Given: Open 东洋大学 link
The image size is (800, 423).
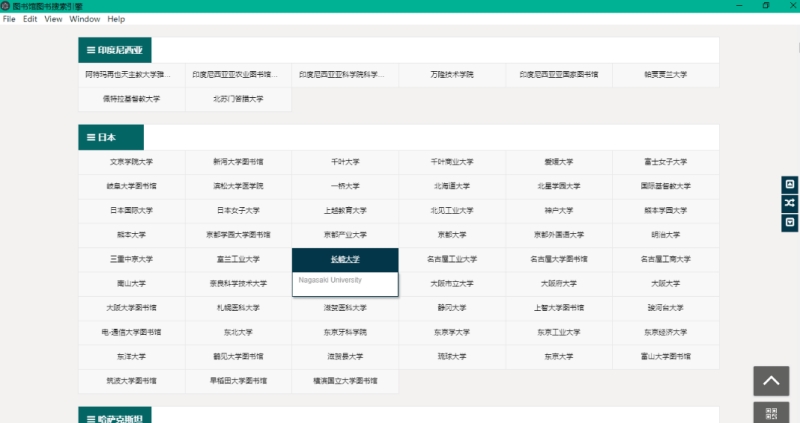Looking at the screenshot, I should tap(132, 357).
